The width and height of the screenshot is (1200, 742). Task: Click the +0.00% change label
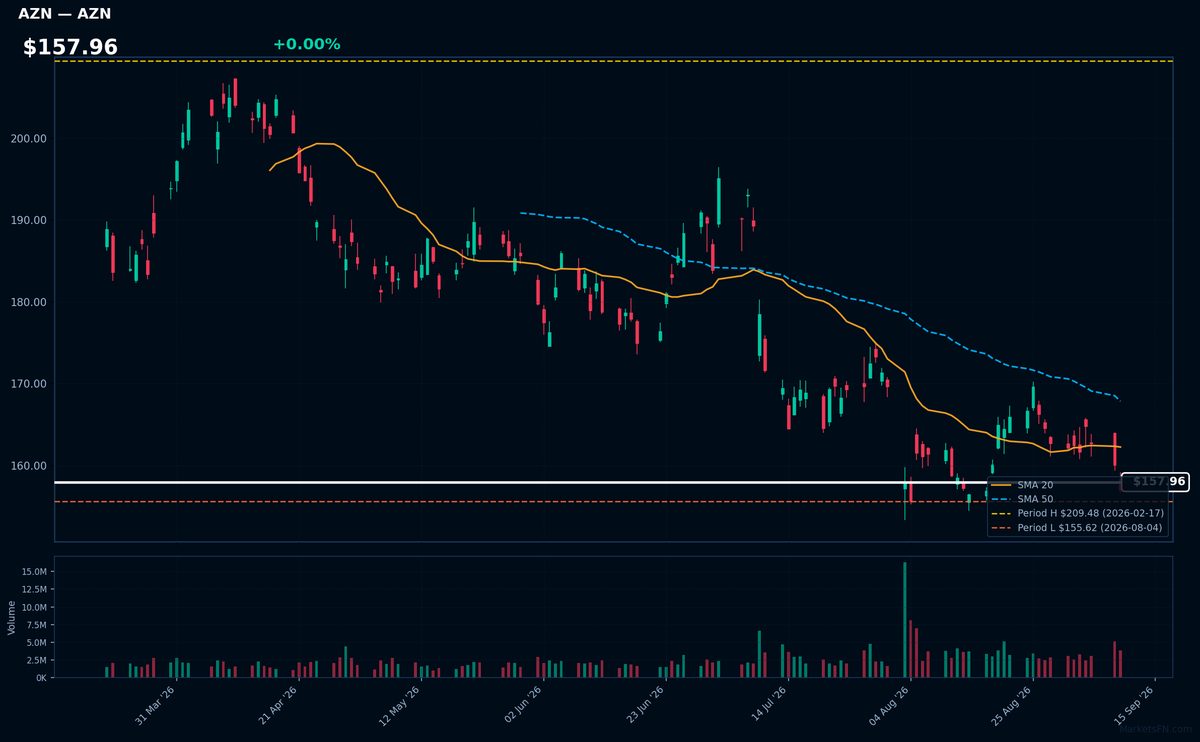[x=306, y=44]
